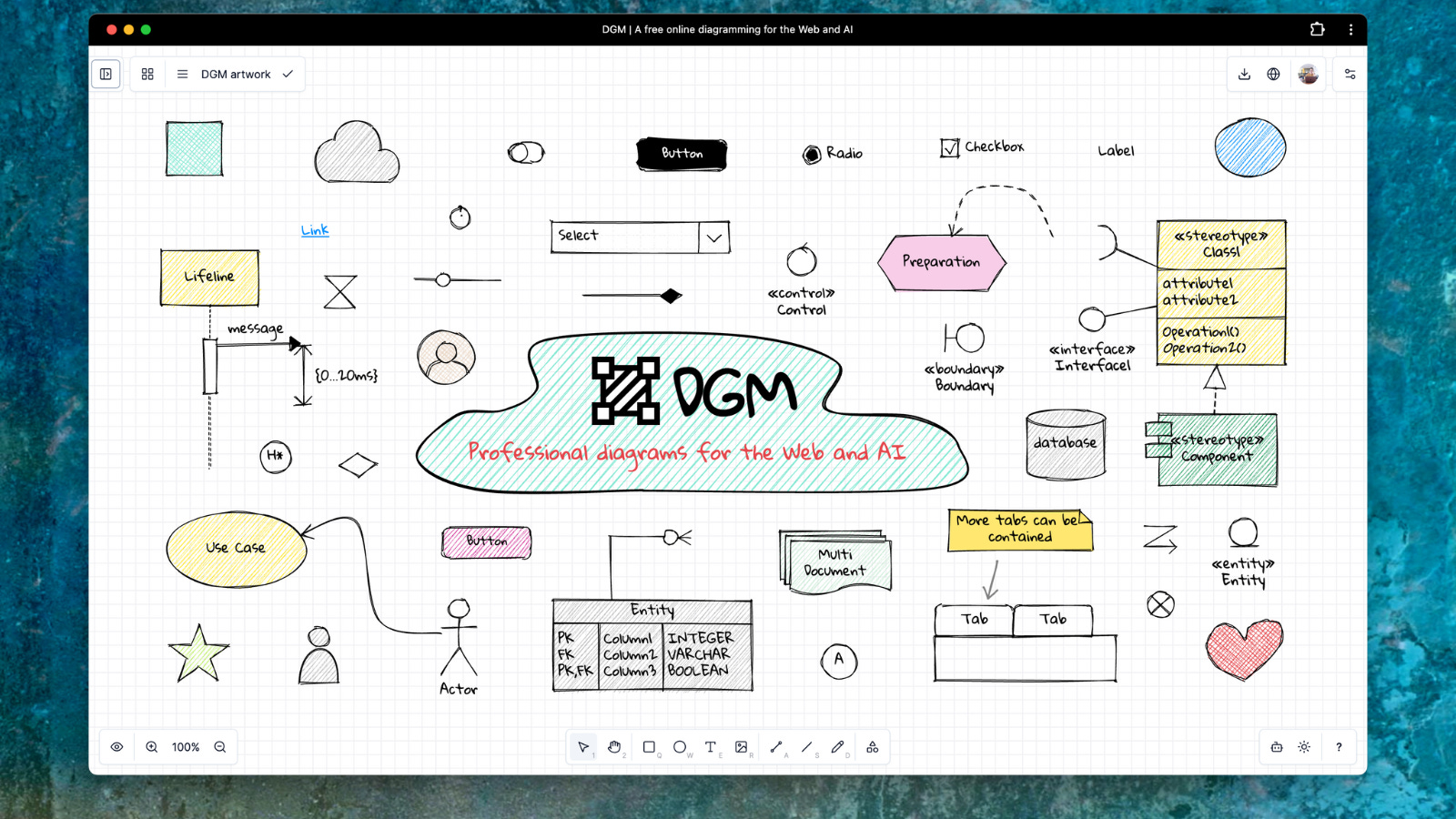Switch to the first Tab shape

[x=973, y=618]
